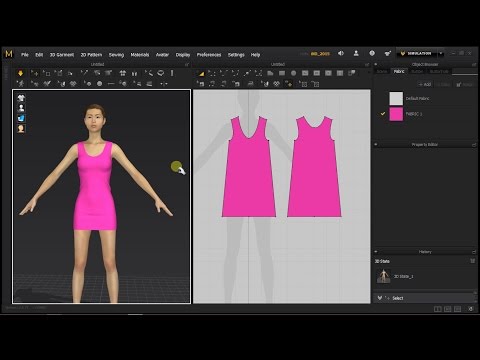
Task: Collapse the History panel arrow
Action: [376, 252]
